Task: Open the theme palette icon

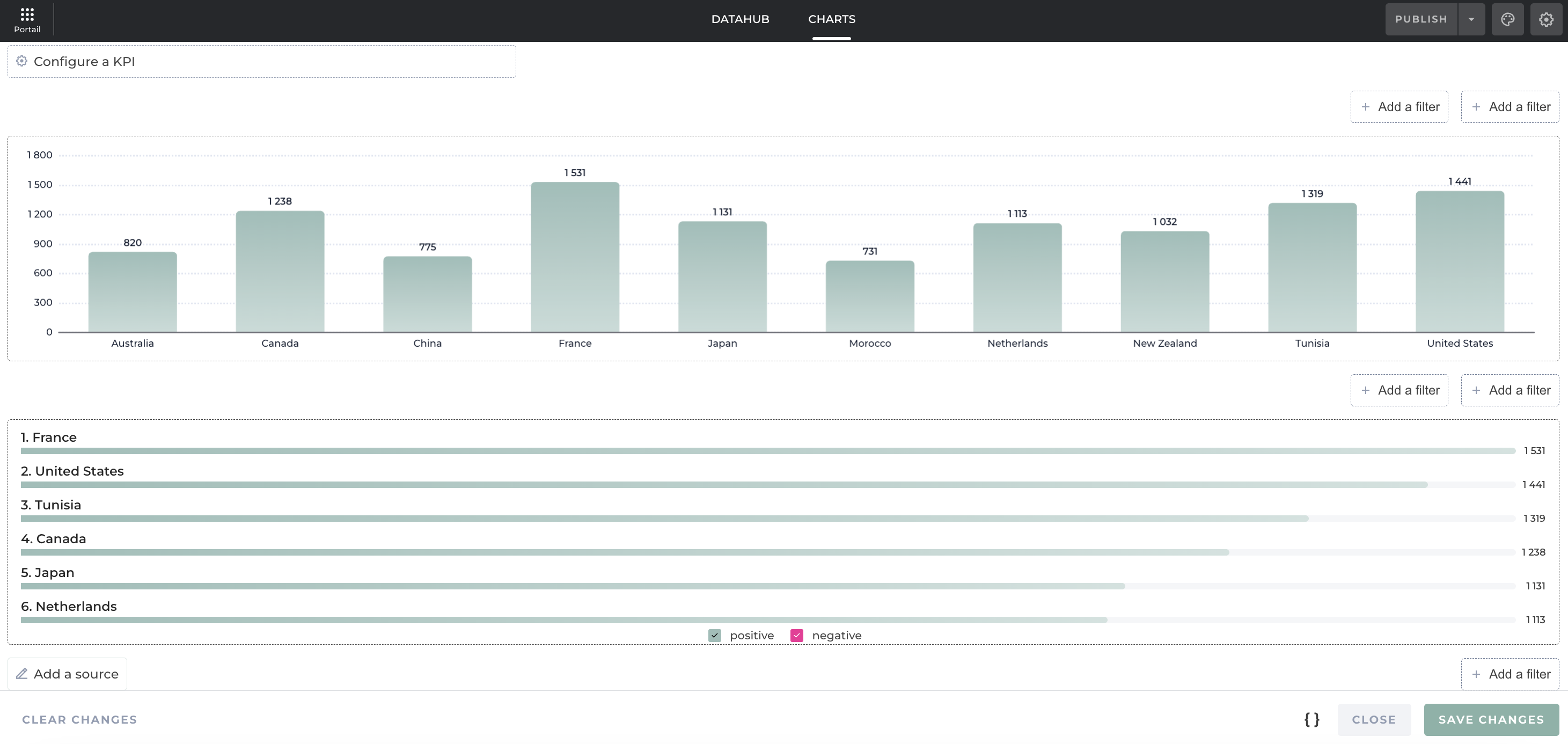Action: pyautogui.click(x=1507, y=19)
